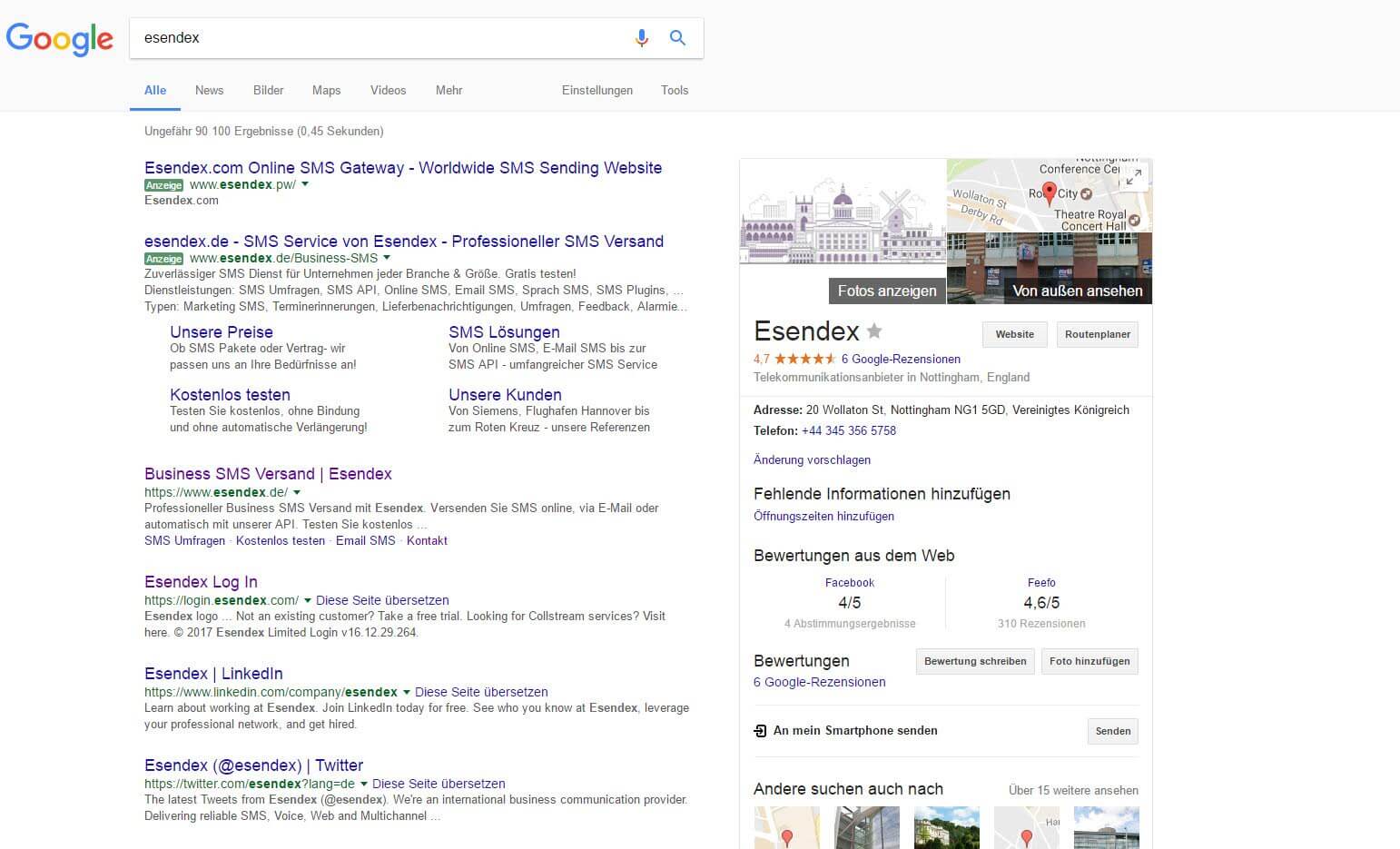Click the Routenplaner button
The height and width of the screenshot is (849, 1400).
click(1098, 334)
